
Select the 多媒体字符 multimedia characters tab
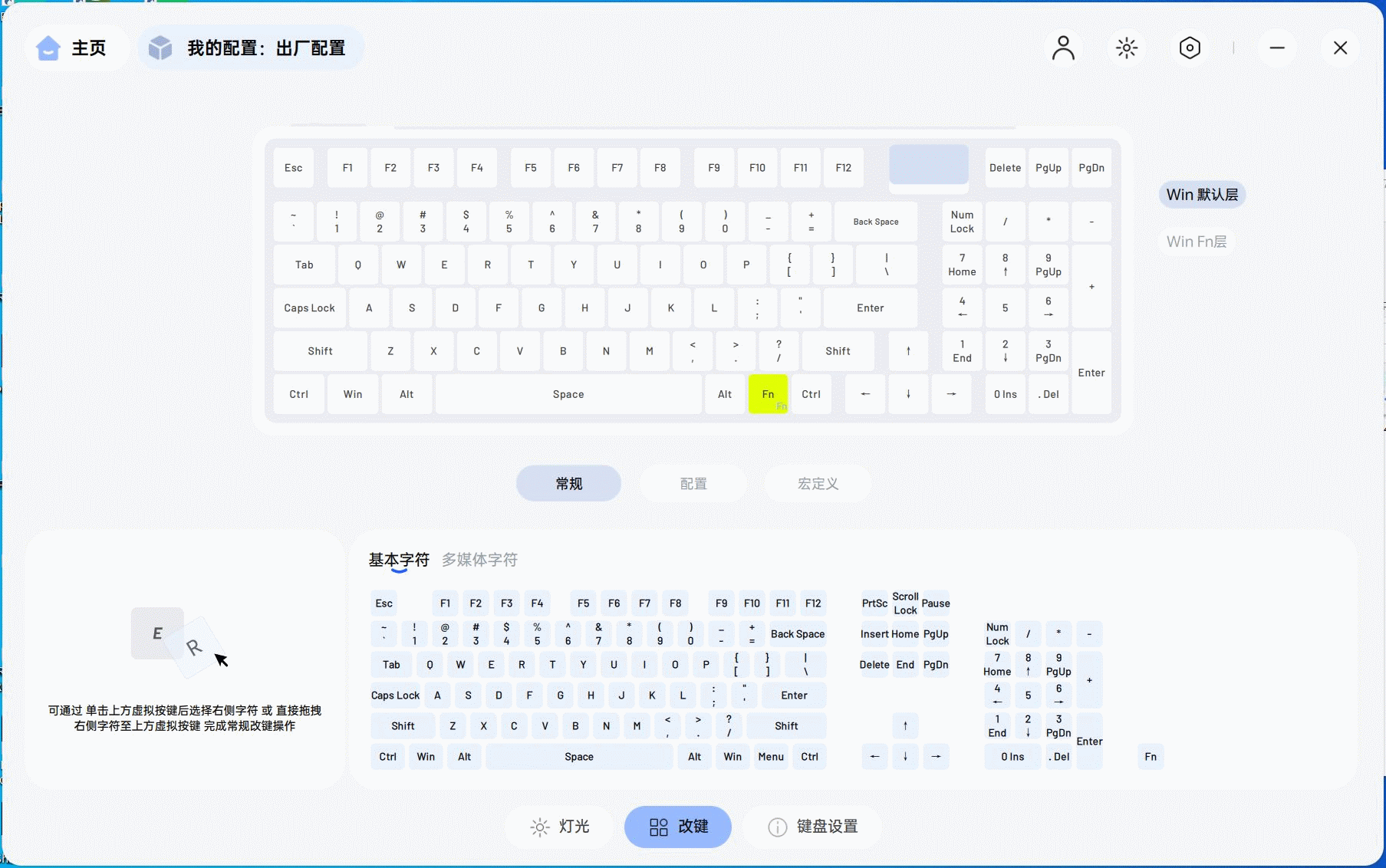[x=479, y=560]
